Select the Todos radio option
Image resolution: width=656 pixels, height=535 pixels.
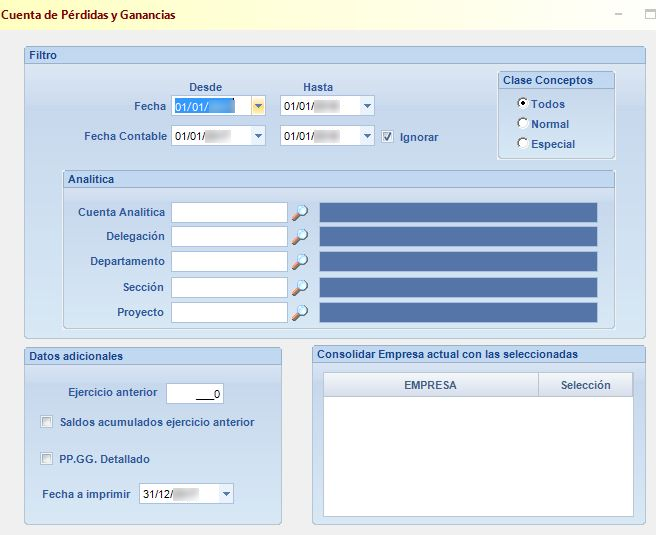(x=522, y=103)
